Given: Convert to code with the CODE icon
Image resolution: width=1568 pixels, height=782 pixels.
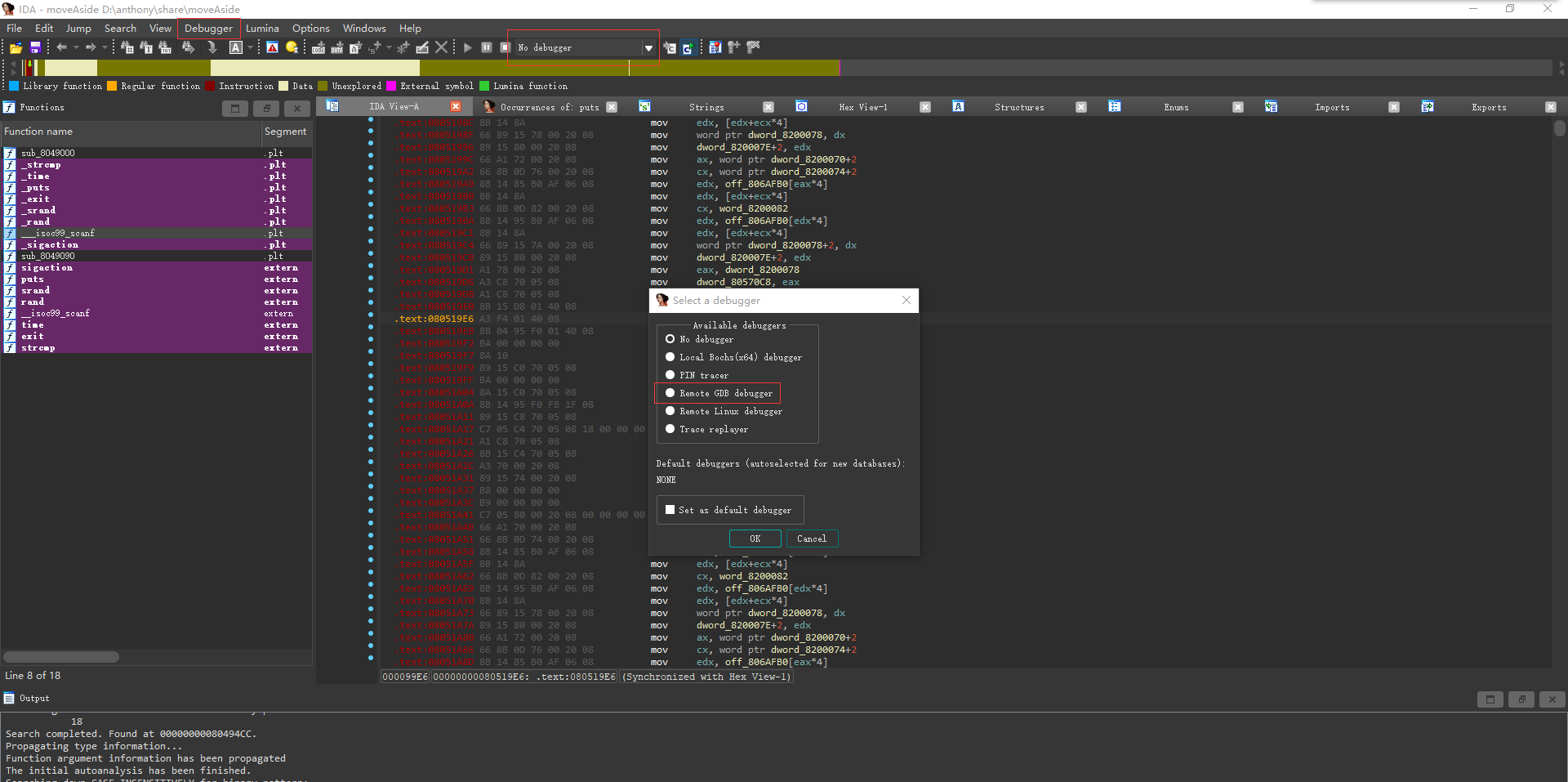Looking at the screenshot, I should (318, 47).
